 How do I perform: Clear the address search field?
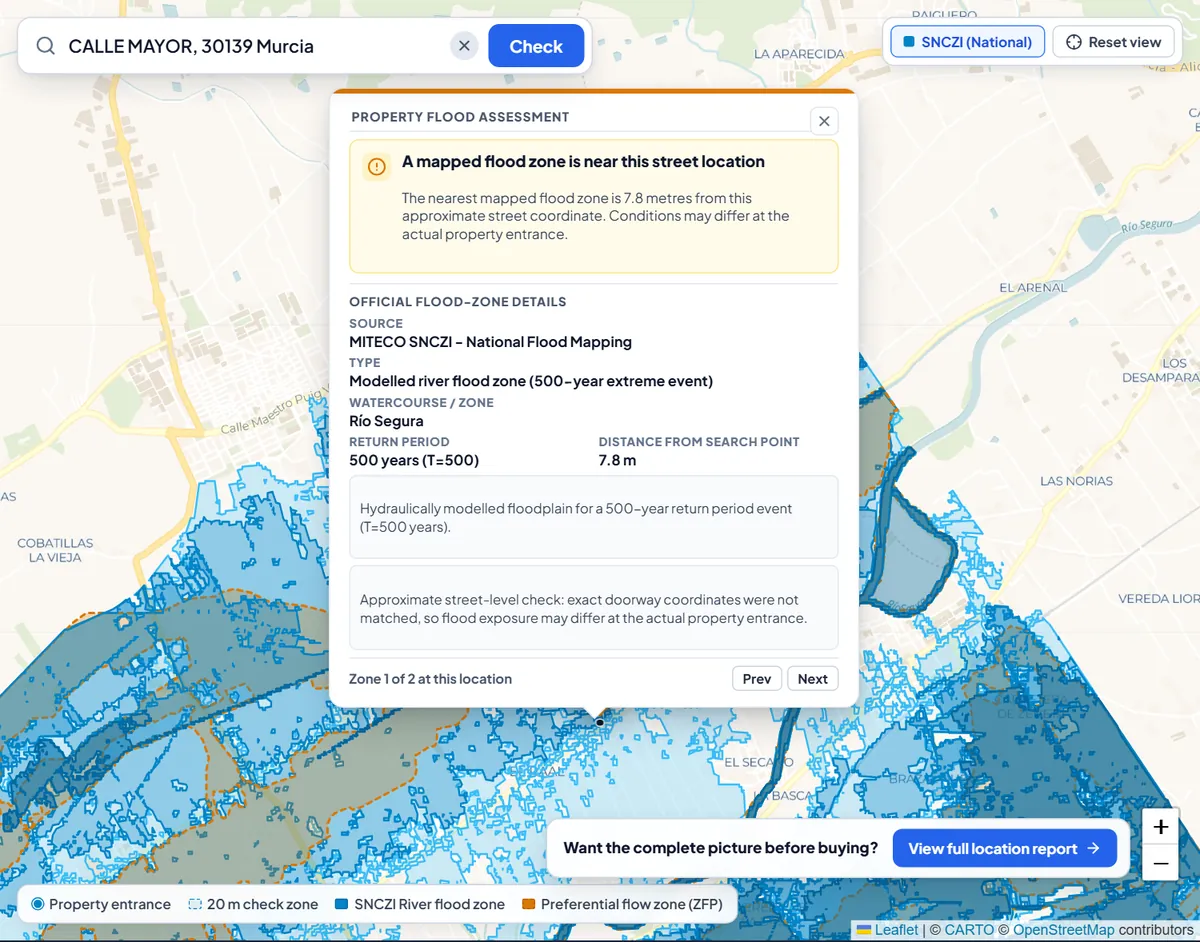(x=464, y=46)
